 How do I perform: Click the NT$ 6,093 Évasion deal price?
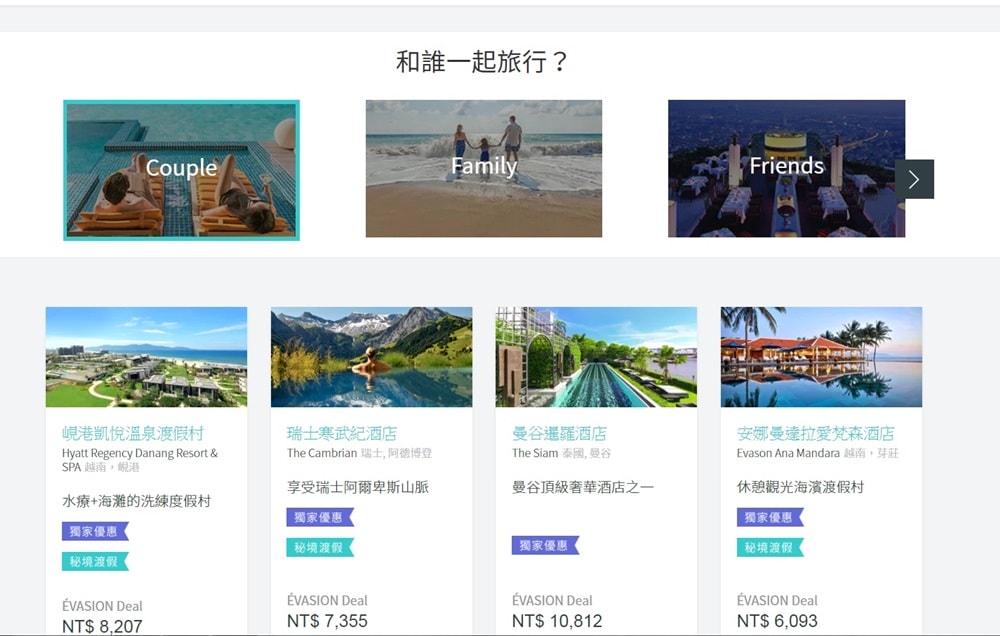[x=777, y=621]
